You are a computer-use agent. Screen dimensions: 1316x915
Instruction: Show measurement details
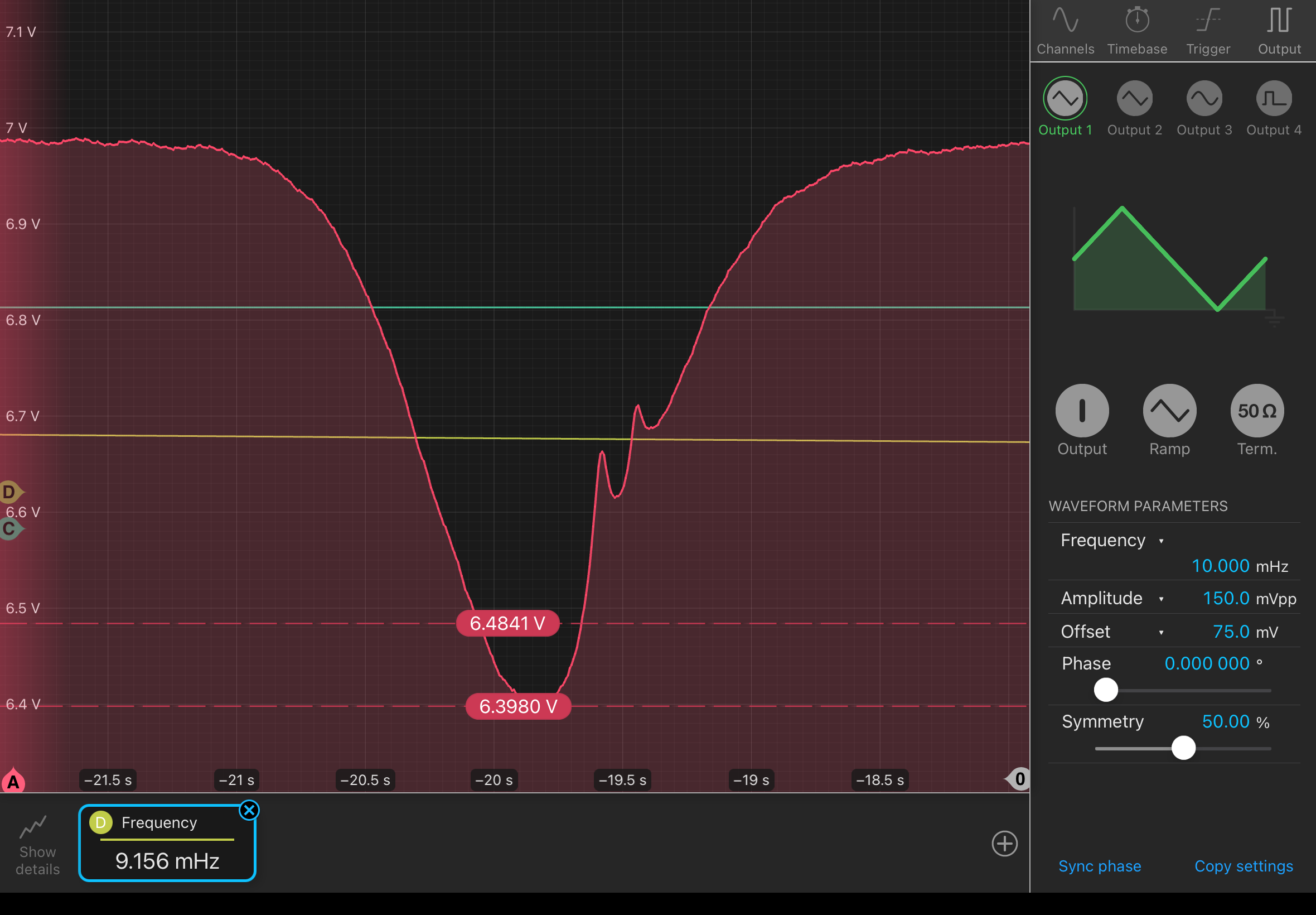[37, 845]
